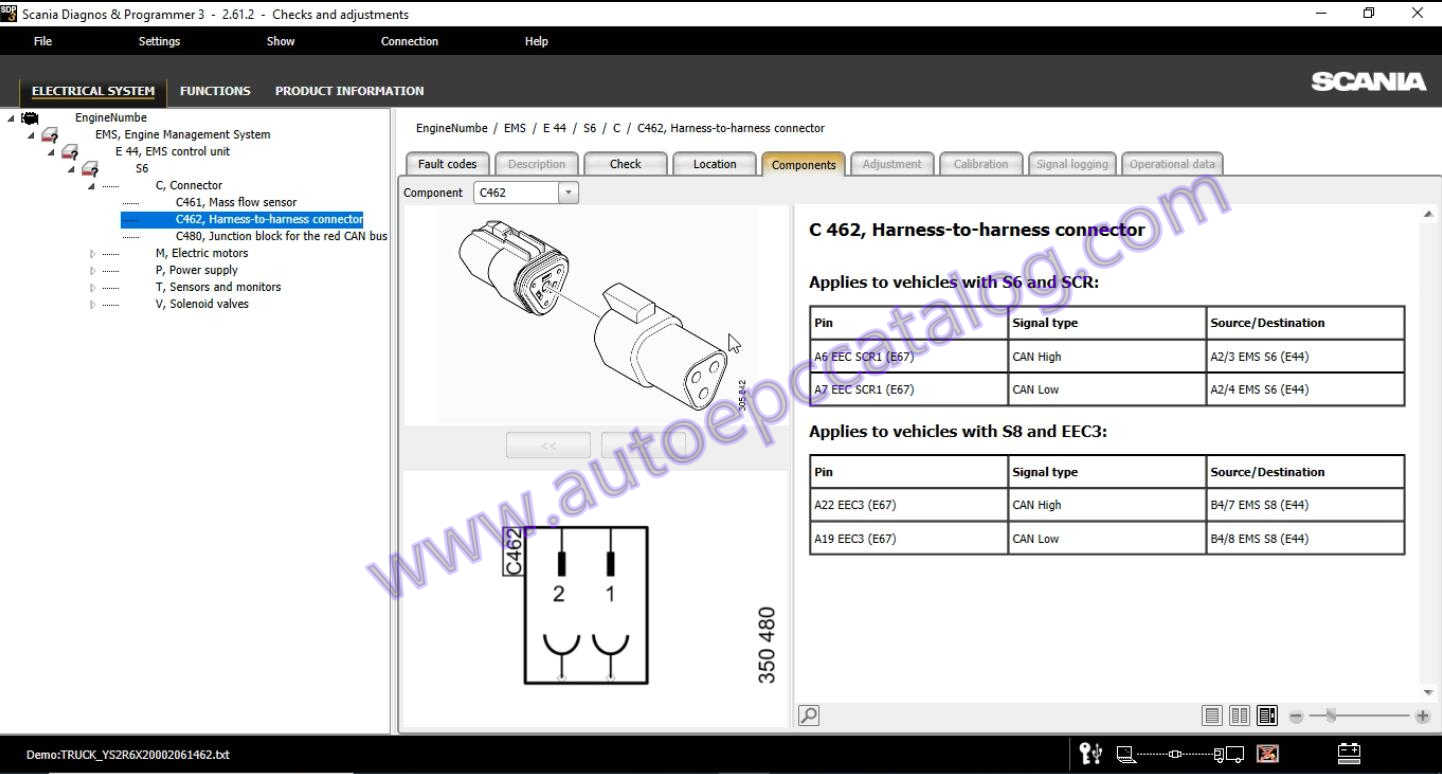Select T, Sensors and monitors

coord(218,287)
